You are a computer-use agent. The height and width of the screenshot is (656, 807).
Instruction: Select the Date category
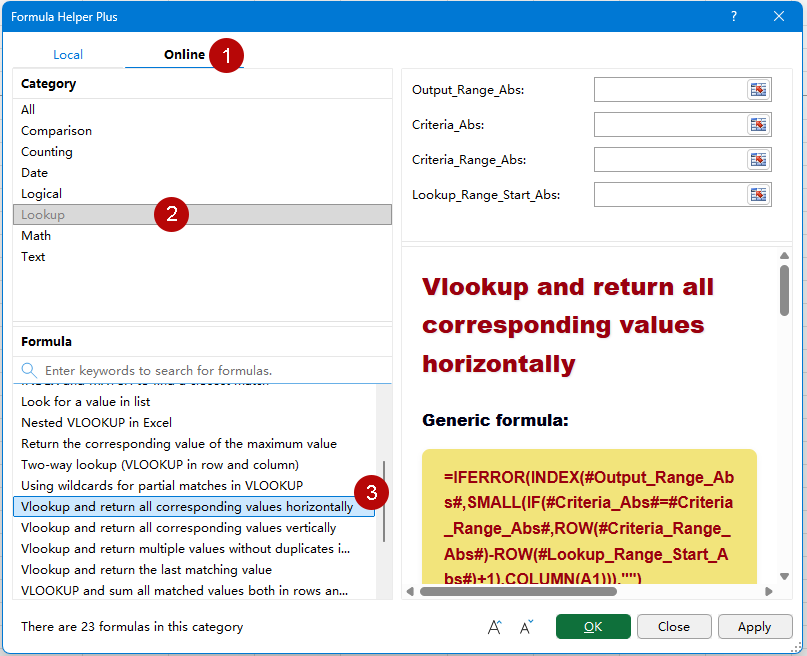pyautogui.click(x=202, y=173)
